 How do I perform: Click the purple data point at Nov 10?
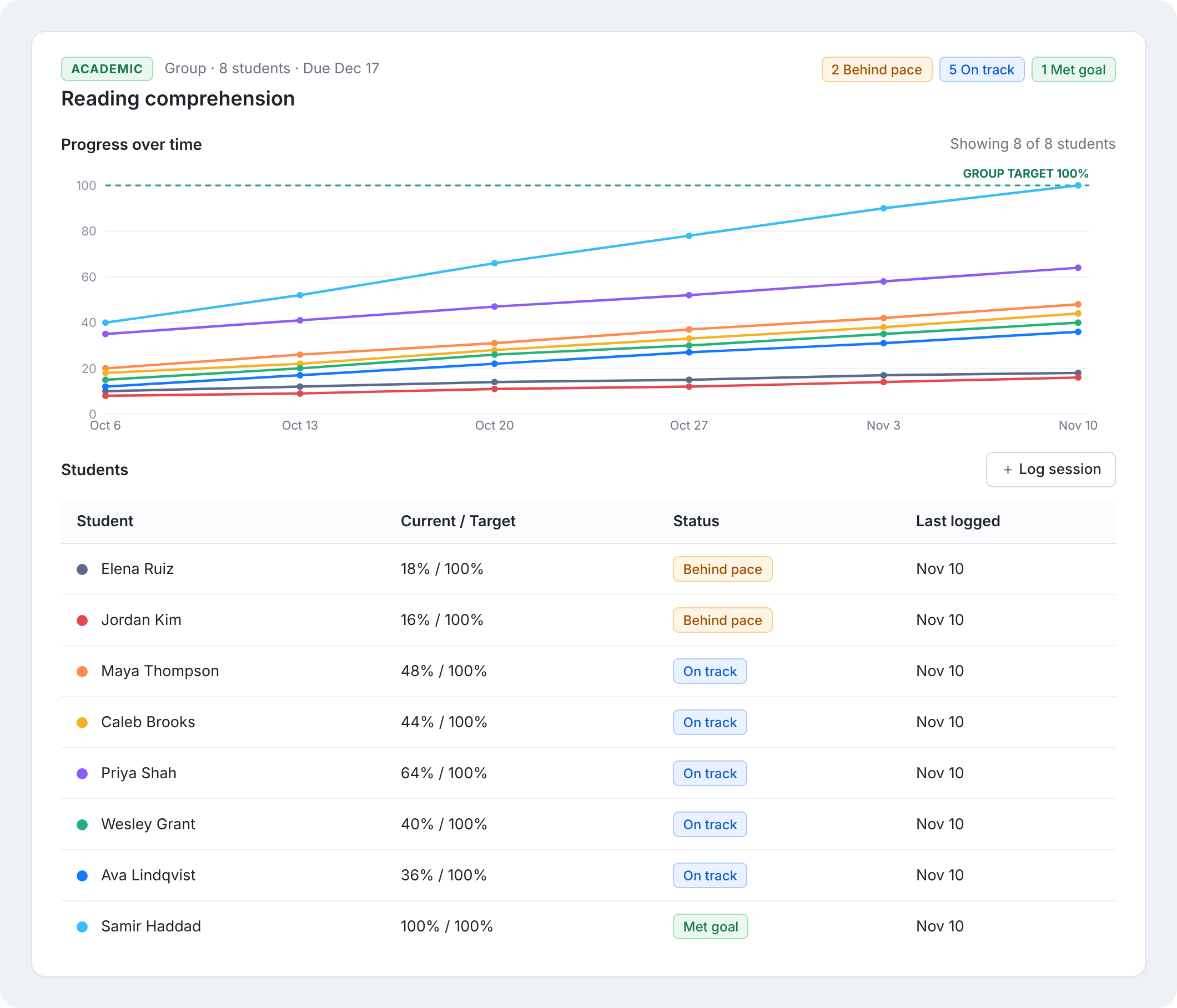1078,268
